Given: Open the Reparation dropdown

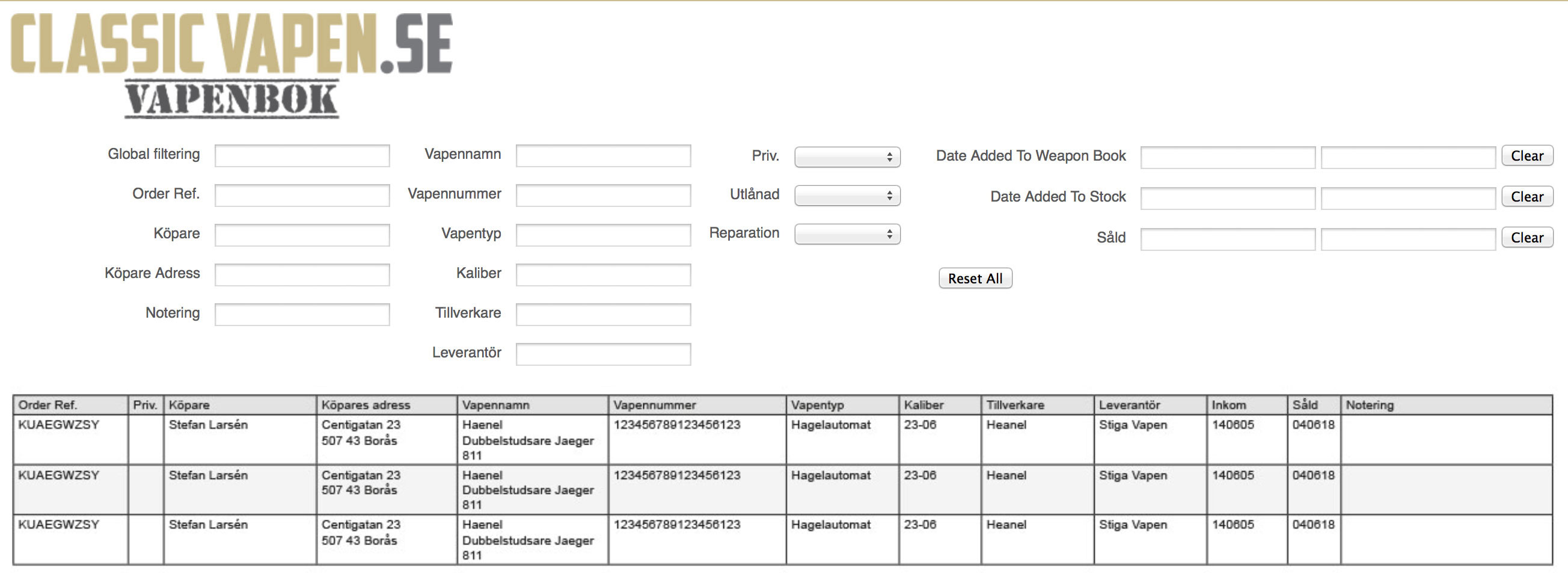Looking at the screenshot, I should (847, 235).
